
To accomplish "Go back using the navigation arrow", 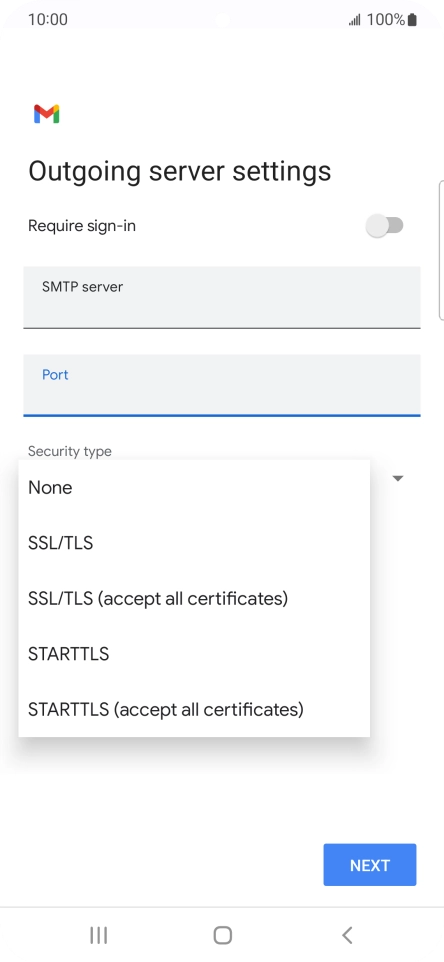I will click(347, 935).
